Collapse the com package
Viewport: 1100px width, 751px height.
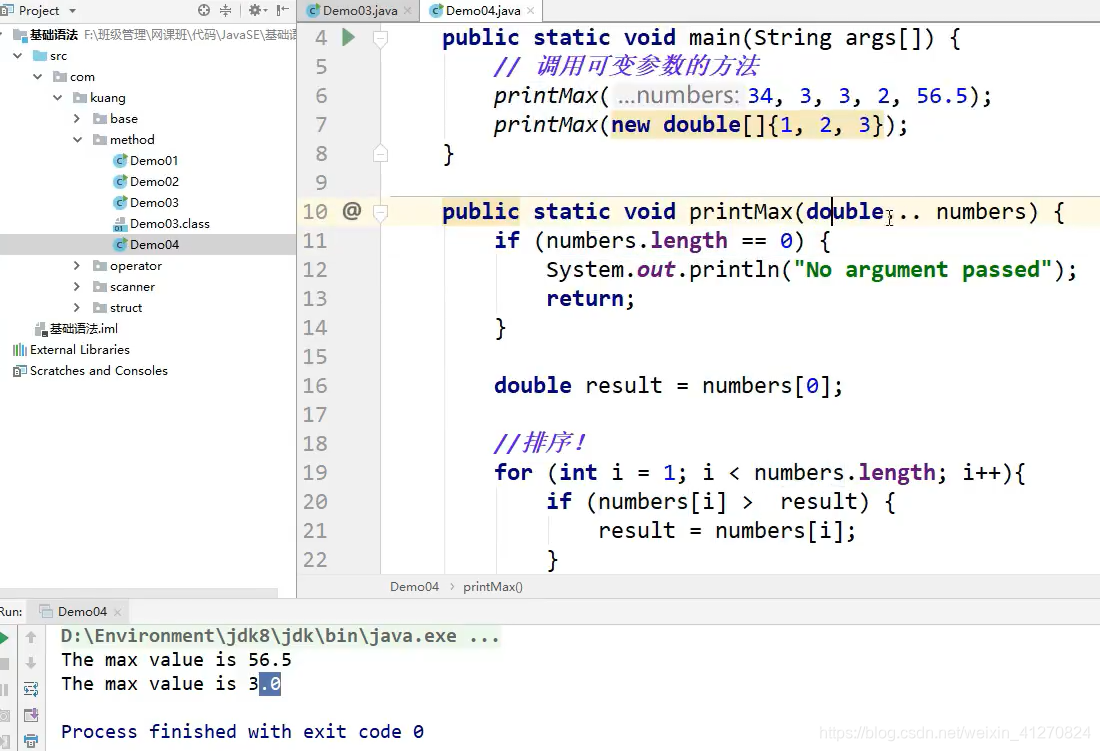click(x=37, y=76)
